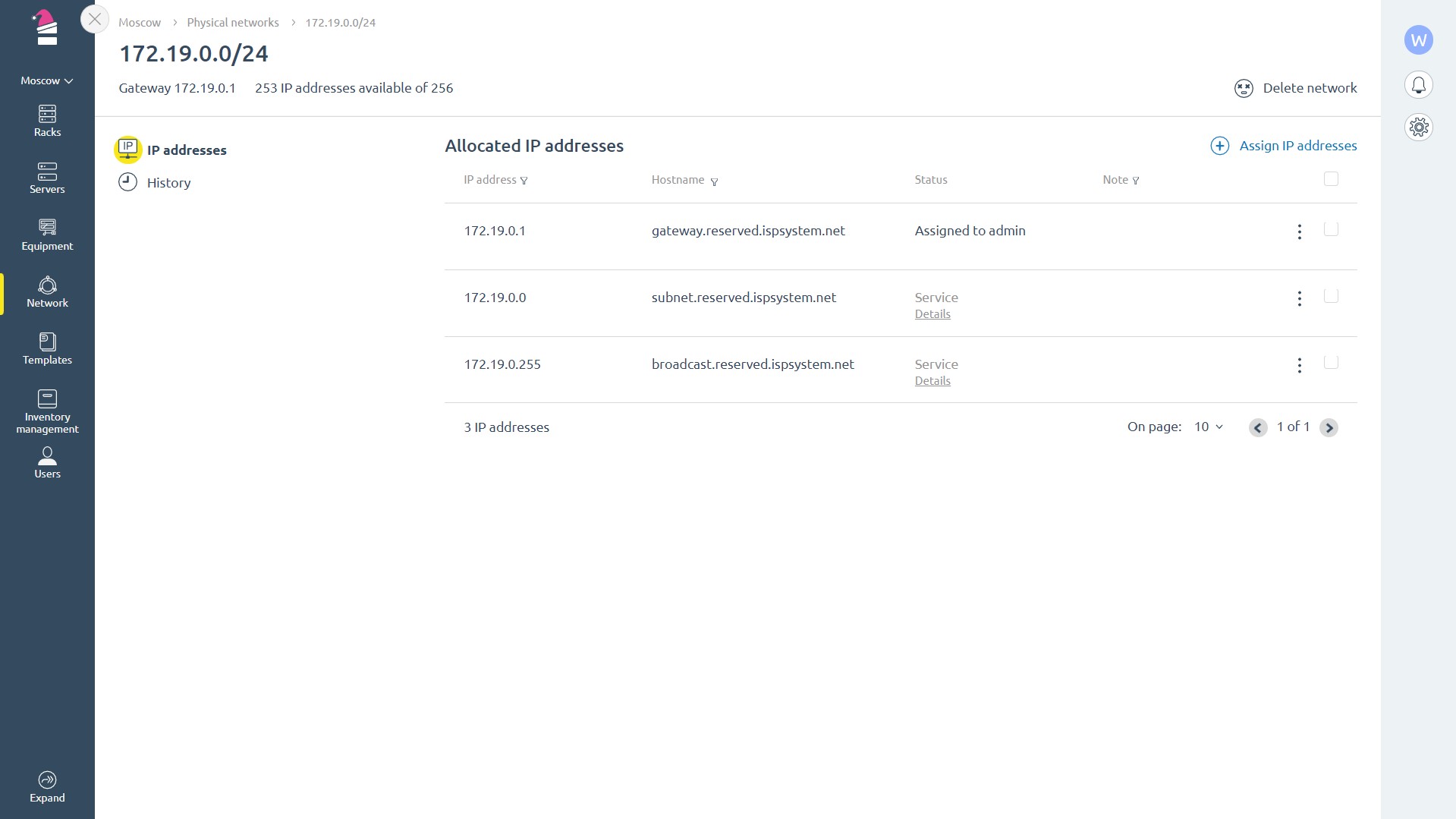Open Inventory management

47,412
